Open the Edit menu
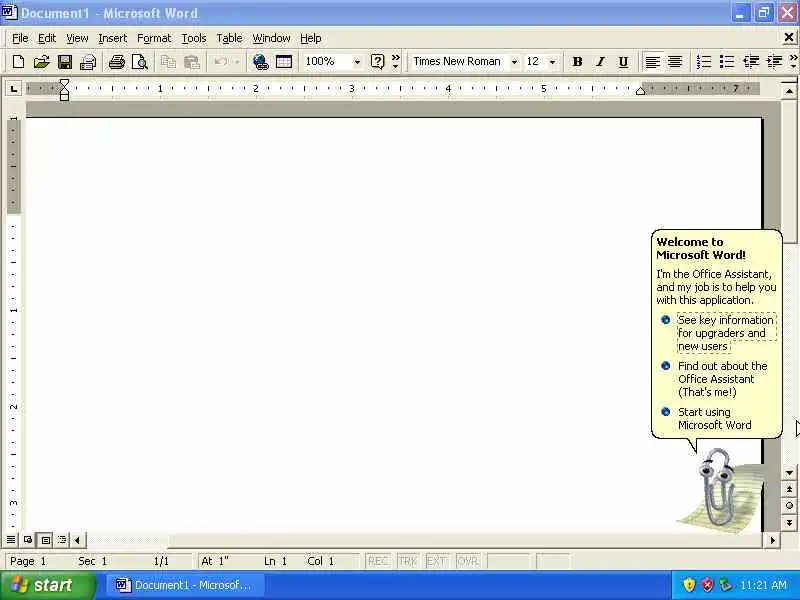The height and width of the screenshot is (600, 800). [47, 38]
